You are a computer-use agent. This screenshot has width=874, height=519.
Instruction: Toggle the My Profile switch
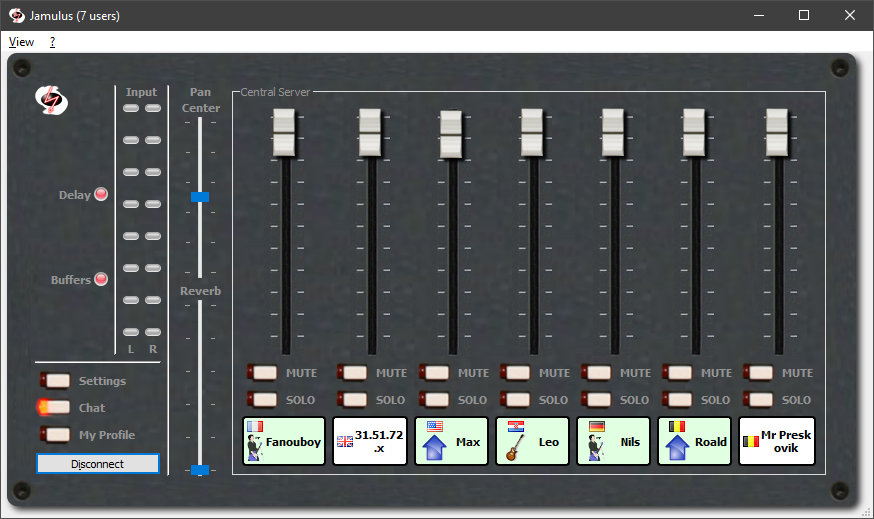click(x=55, y=434)
